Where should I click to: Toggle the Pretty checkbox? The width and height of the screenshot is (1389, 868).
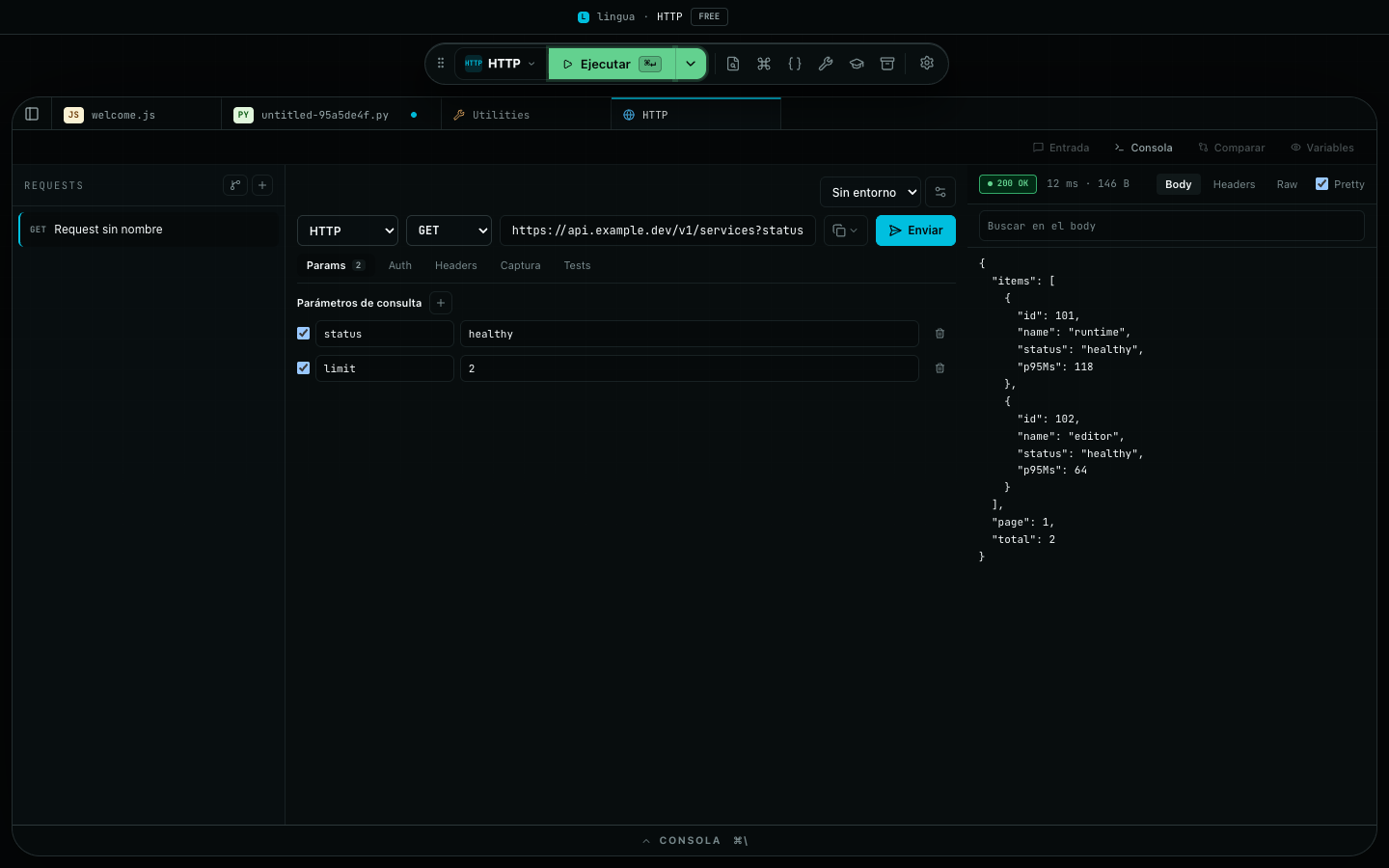pyautogui.click(x=1322, y=184)
